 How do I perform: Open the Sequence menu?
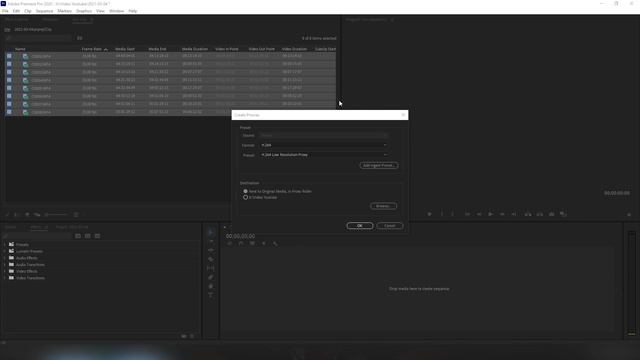(44, 11)
